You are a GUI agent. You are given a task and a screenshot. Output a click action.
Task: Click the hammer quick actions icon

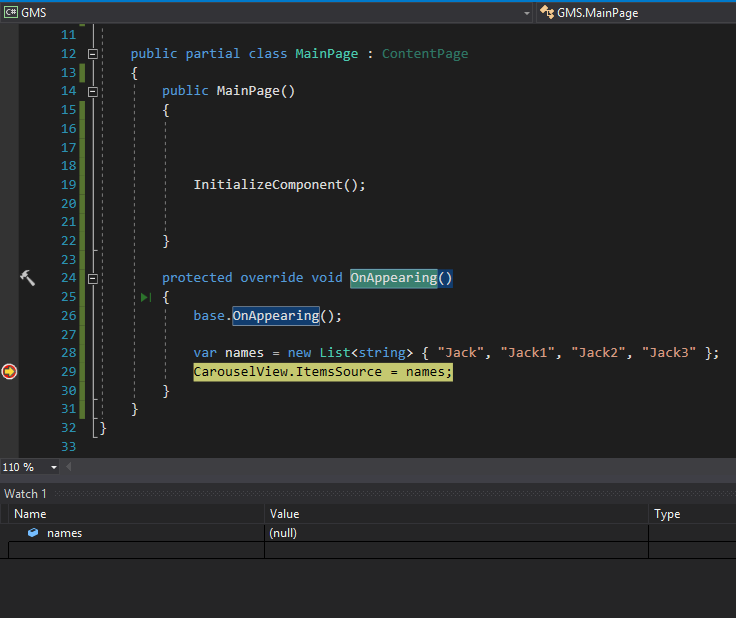click(x=27, y=278)
